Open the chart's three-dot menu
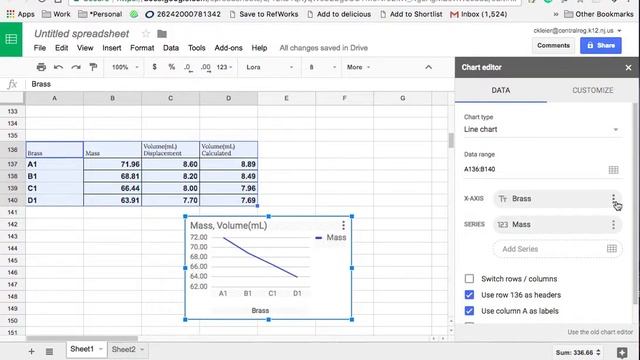640x360 pixels. pyautogui.click(x=343, y=225)
